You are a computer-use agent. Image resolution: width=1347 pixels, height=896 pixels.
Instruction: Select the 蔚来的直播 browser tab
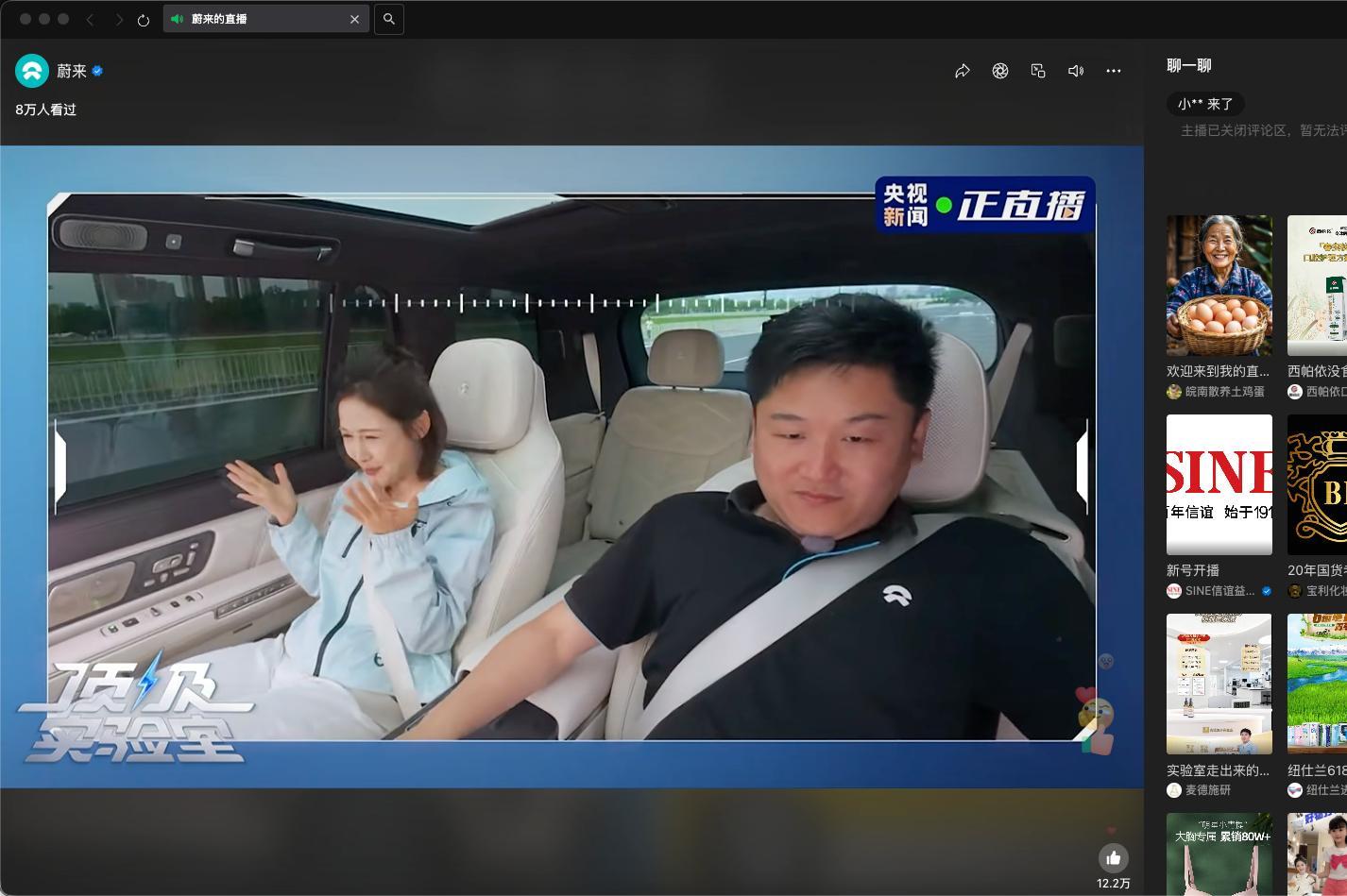266,19
